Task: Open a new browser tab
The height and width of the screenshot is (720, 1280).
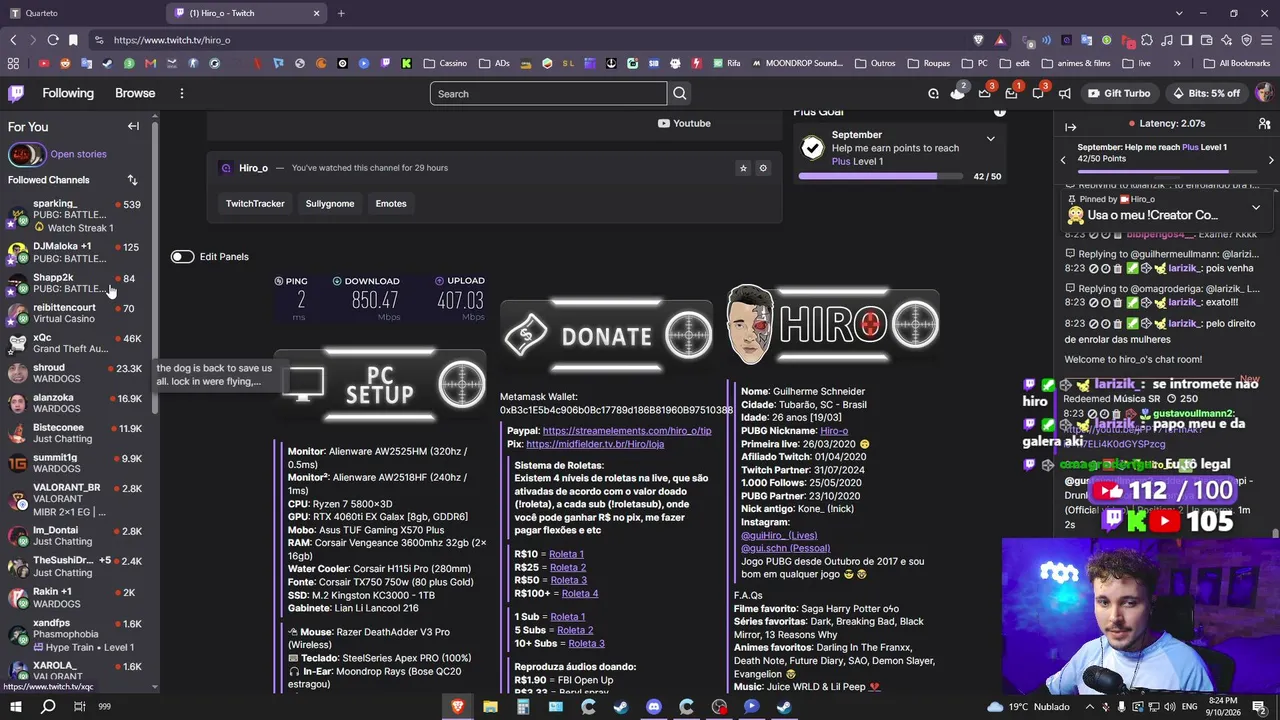Action: click(x=341, y=13)
